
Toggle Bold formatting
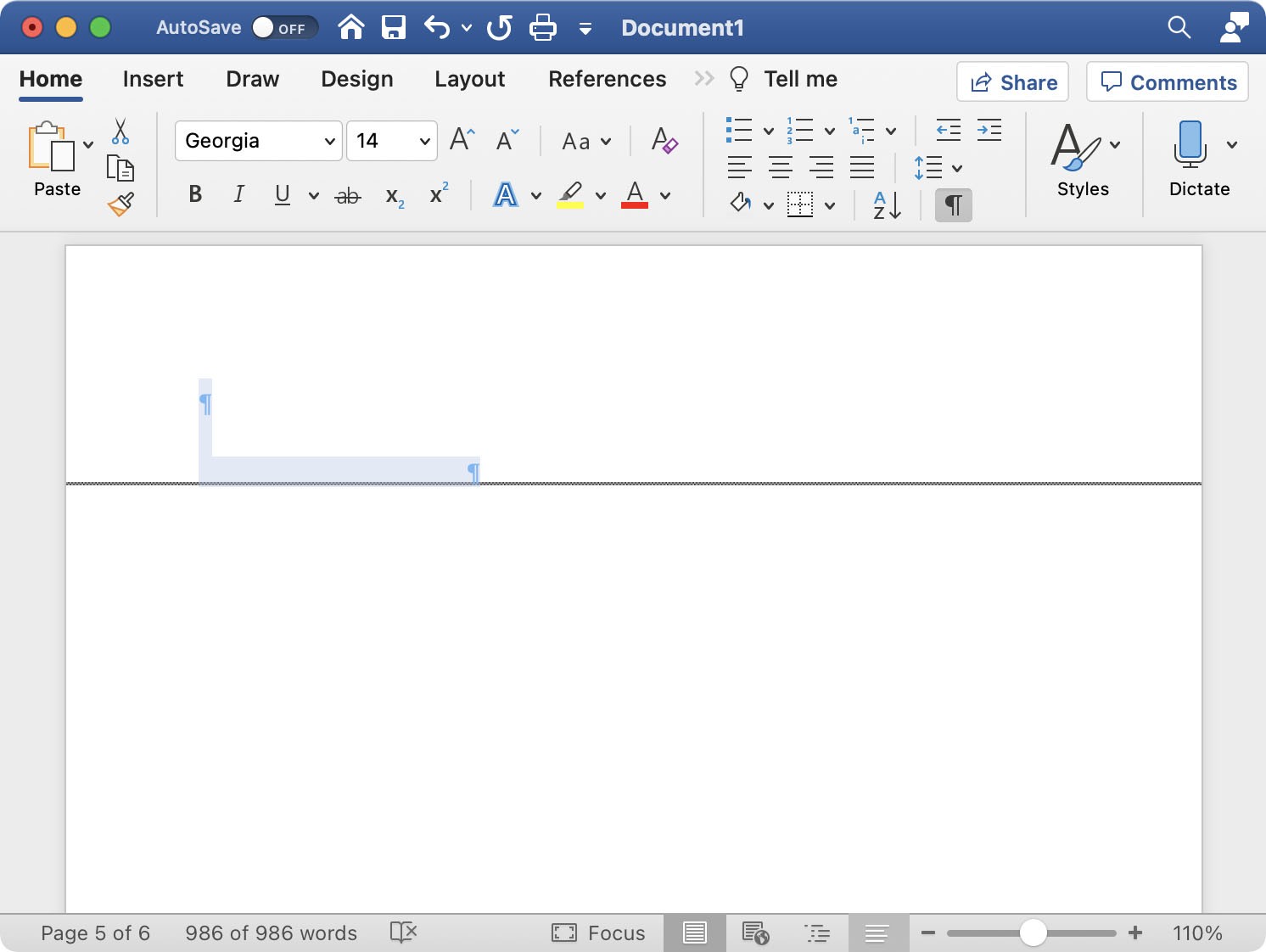pyautogui.click(x=195, y=195)
